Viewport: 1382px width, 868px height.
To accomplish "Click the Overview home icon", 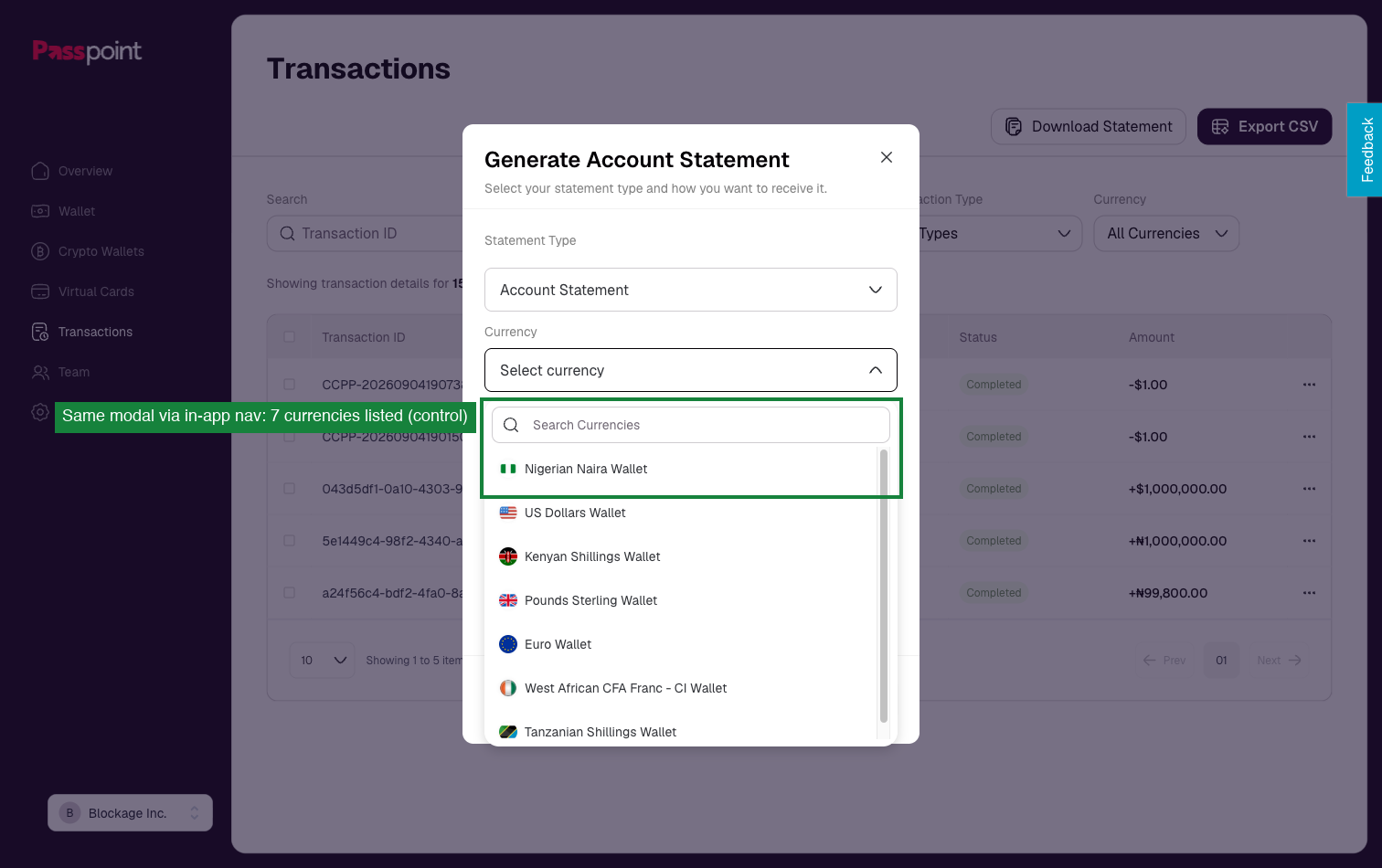I will click(40, 171).
